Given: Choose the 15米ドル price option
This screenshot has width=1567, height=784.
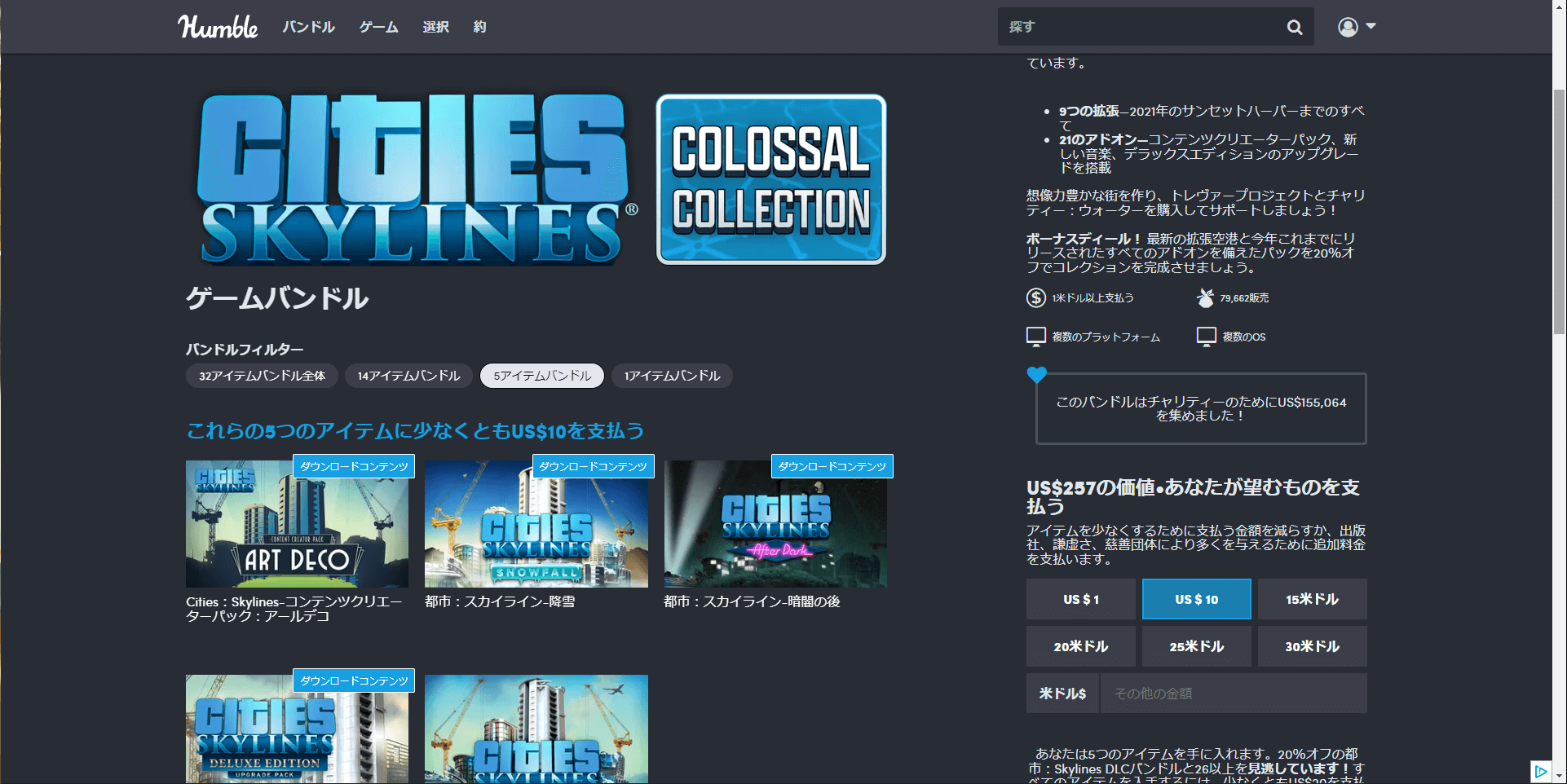Looking at the screenshot, I should 1312,599.
